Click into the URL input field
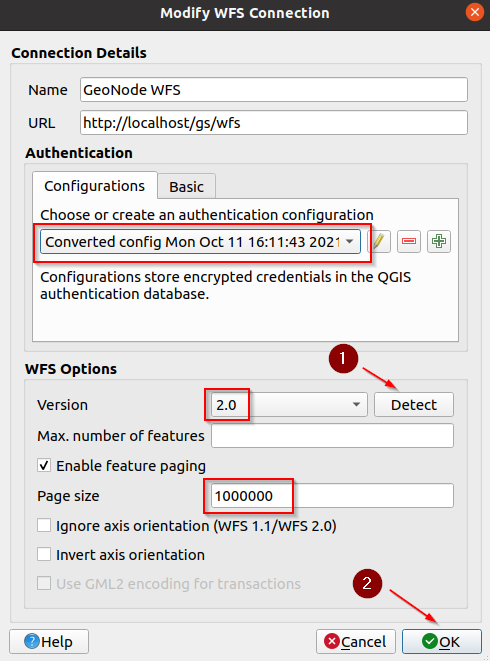 point(274,123)
